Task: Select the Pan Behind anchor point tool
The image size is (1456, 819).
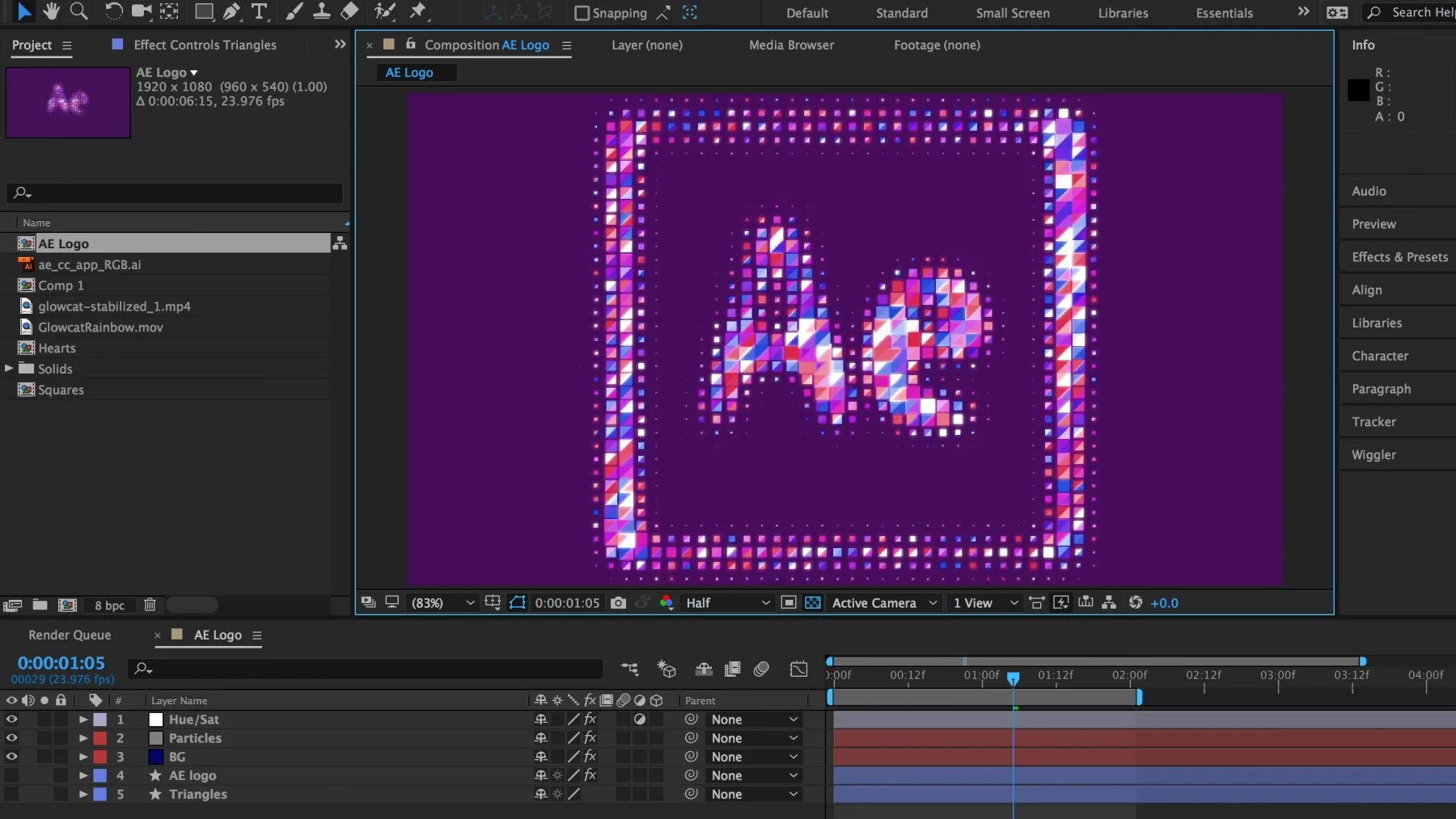Action: [169, 11]
